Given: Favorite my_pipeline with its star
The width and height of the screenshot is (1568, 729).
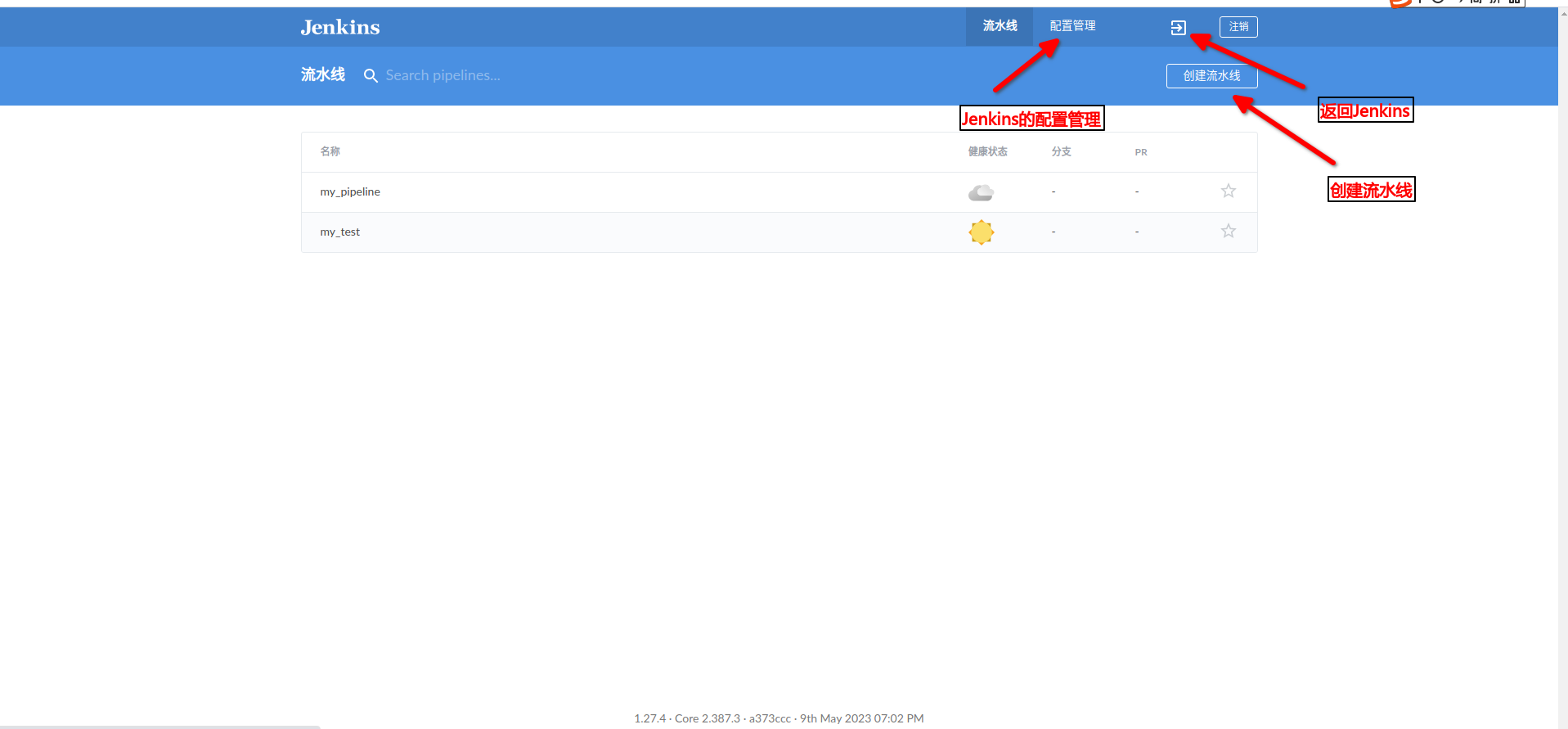Looking at the screenshot, I should (x=1228, y=191).
